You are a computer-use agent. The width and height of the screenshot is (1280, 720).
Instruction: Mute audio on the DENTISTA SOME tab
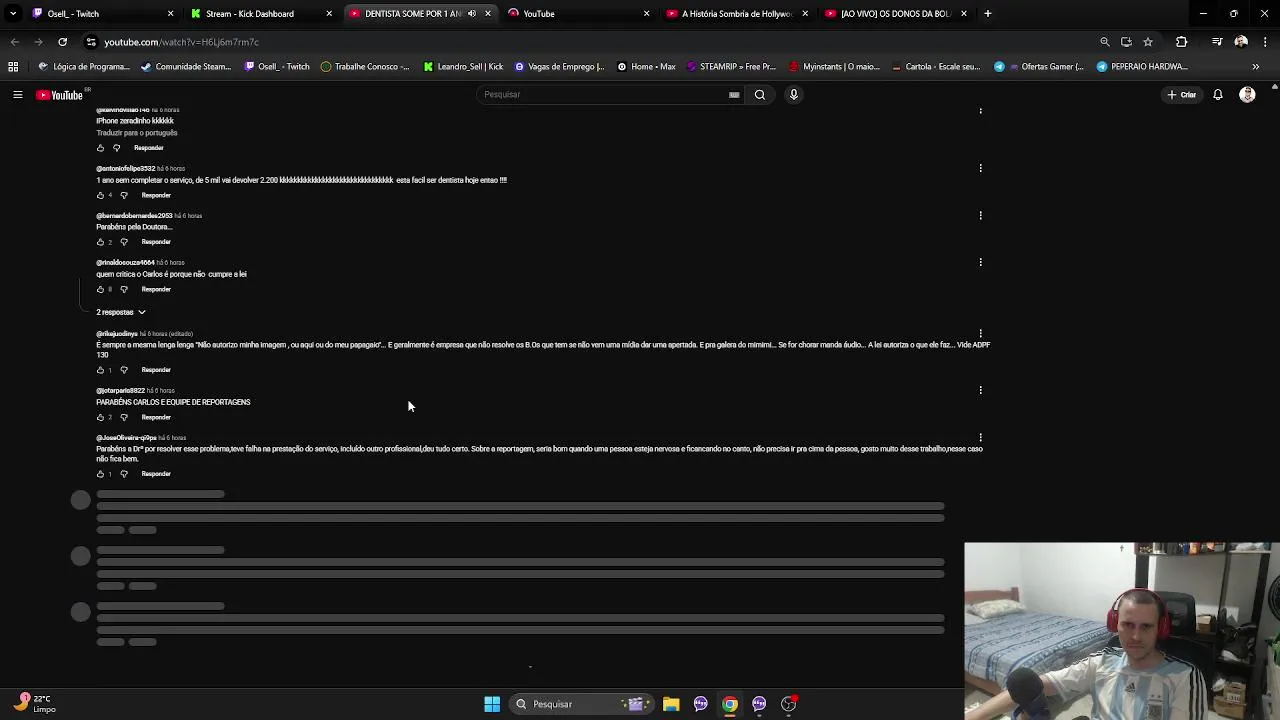(x=472, y=14)
